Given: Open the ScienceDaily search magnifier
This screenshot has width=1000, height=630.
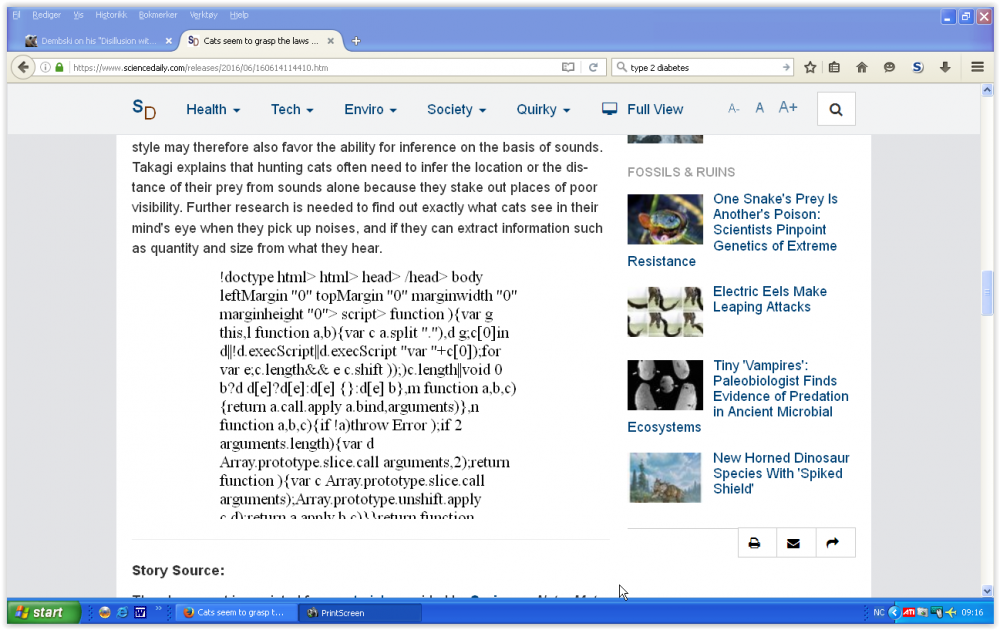Looking at the screenshot, I should coord(836,109).
